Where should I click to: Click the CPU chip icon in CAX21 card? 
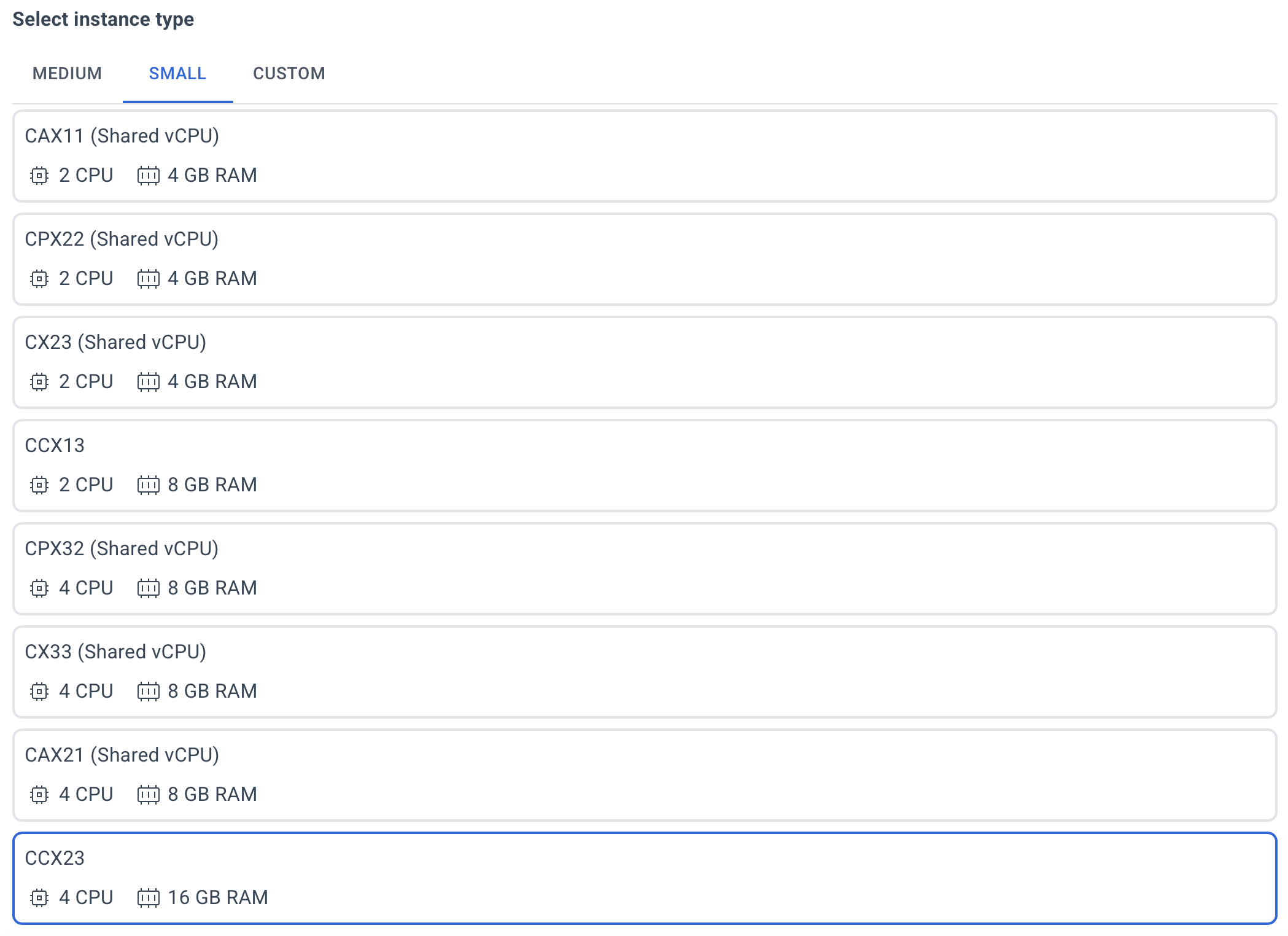click(39, 795)
